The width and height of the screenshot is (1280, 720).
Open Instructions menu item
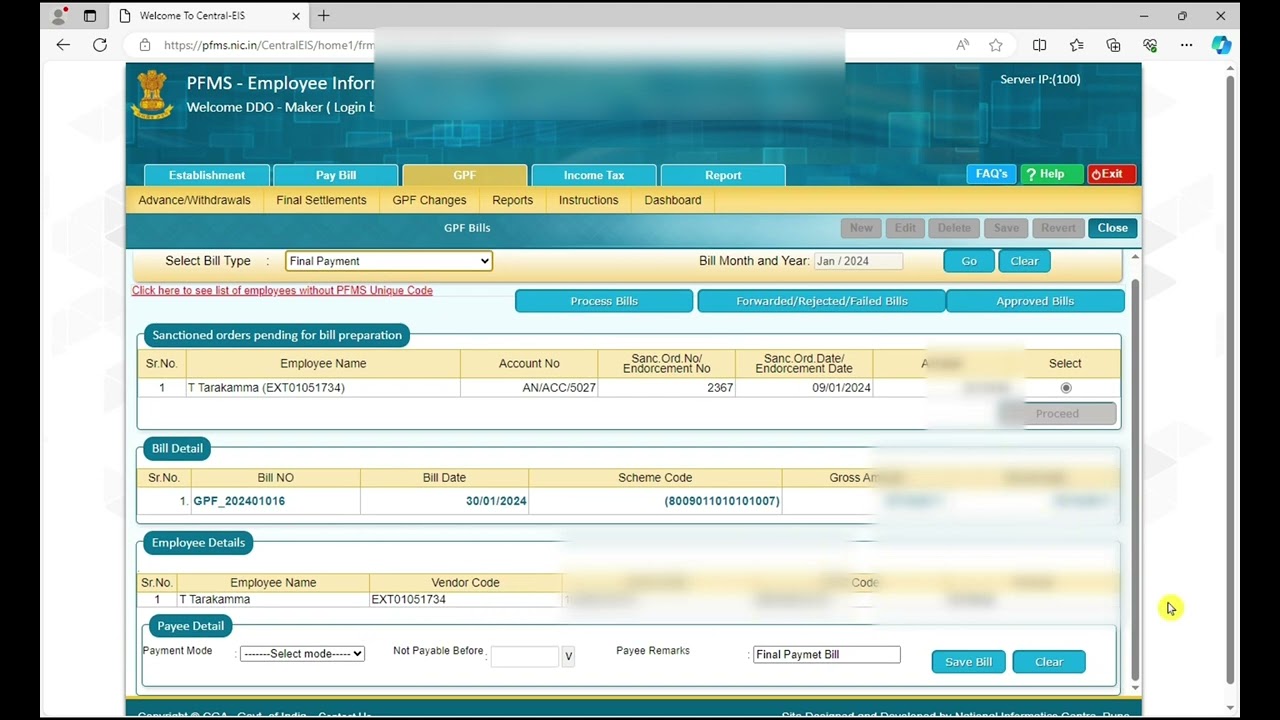(x=589, y=200)
